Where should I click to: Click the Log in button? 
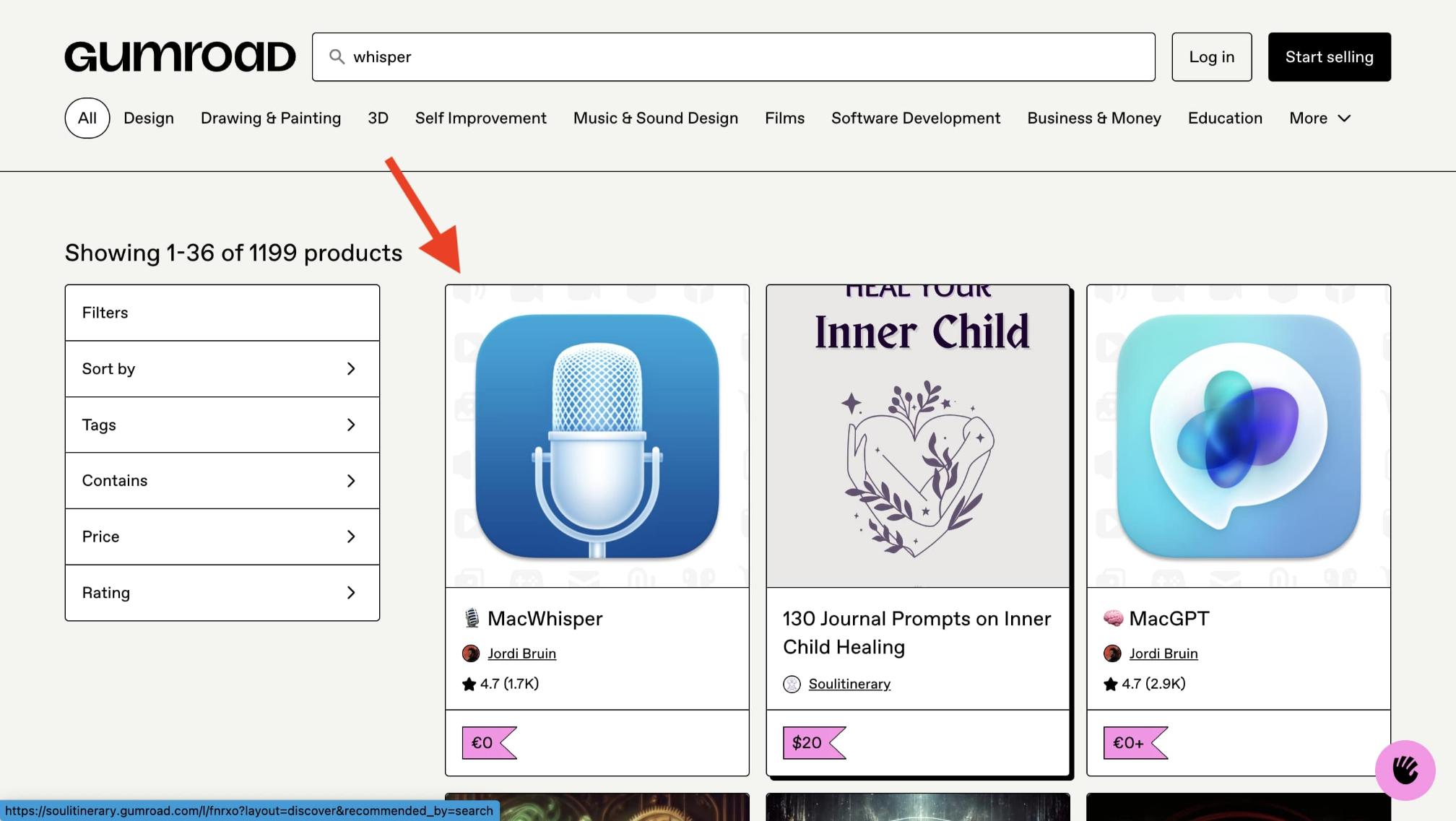coord(1212,57)
